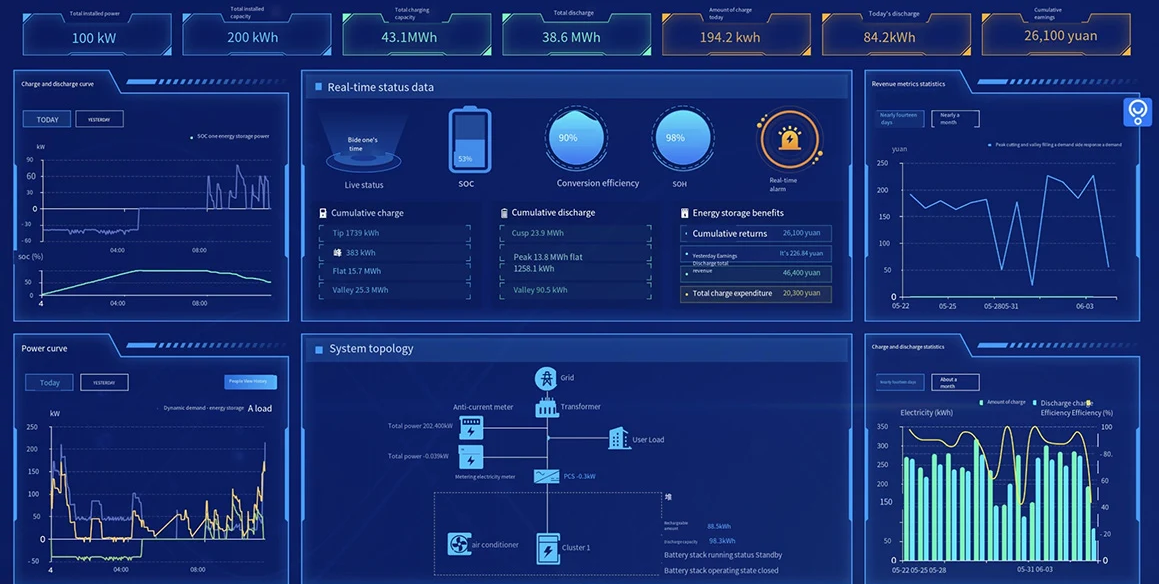Click the Tip 1739 kWh row
The image size is (1159, 586).
tap(395, 233)
